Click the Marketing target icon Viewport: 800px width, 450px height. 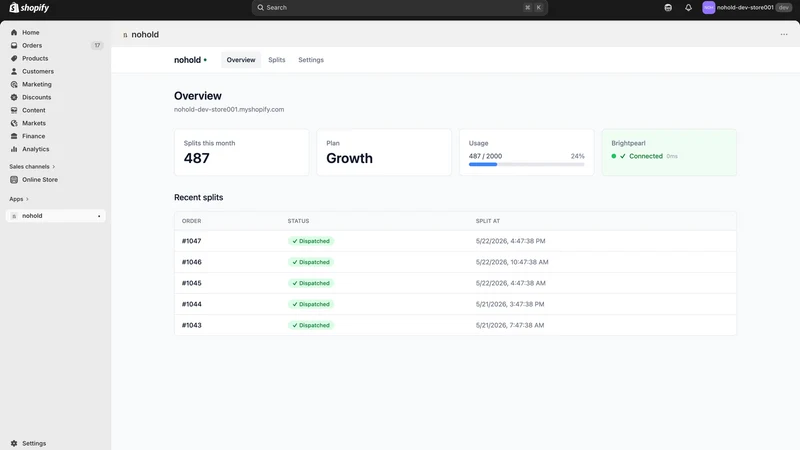click(x=14, y=84)
